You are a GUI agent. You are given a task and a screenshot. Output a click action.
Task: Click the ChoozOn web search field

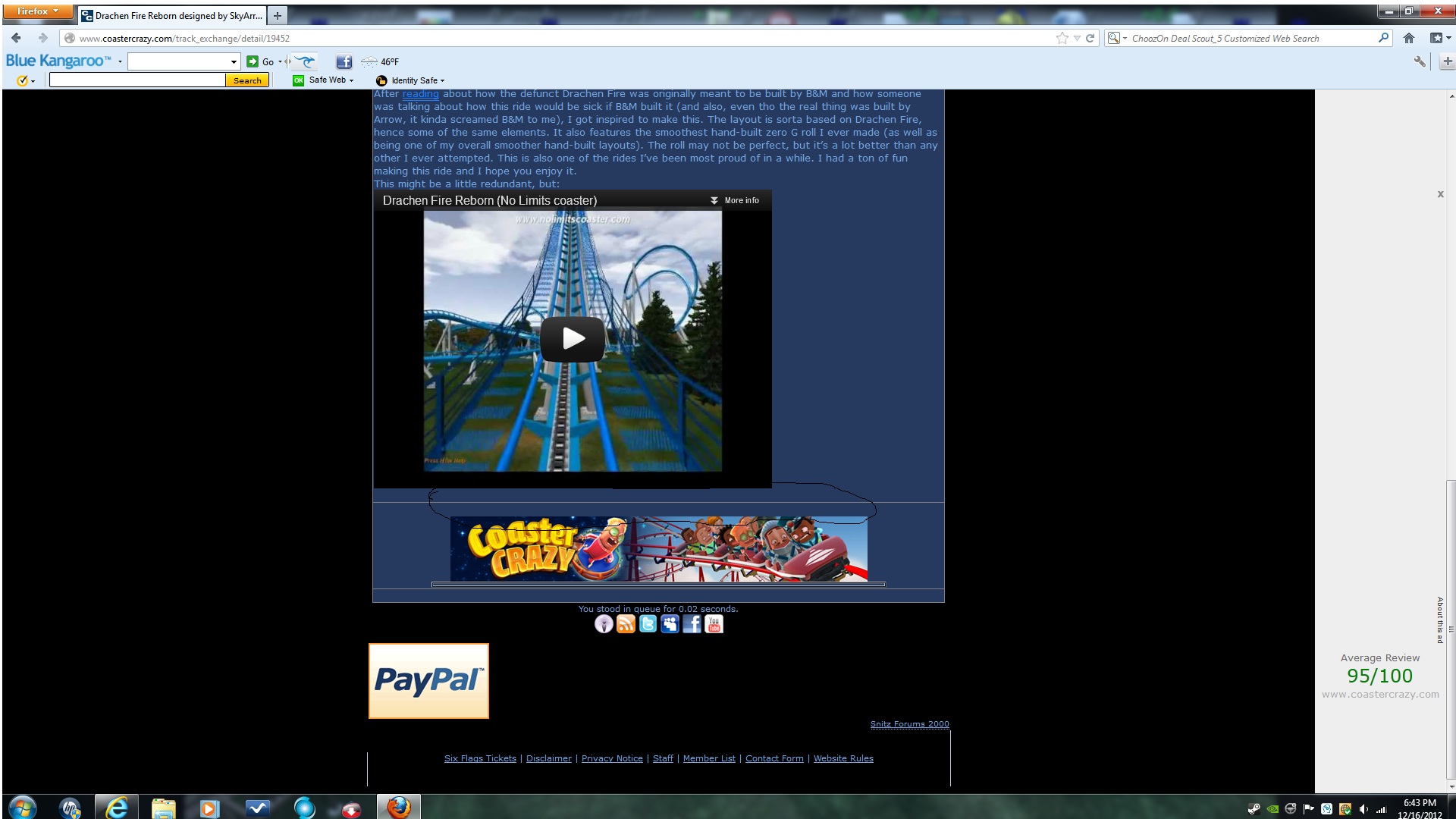pyautogui.click(x=1251, y=38)
